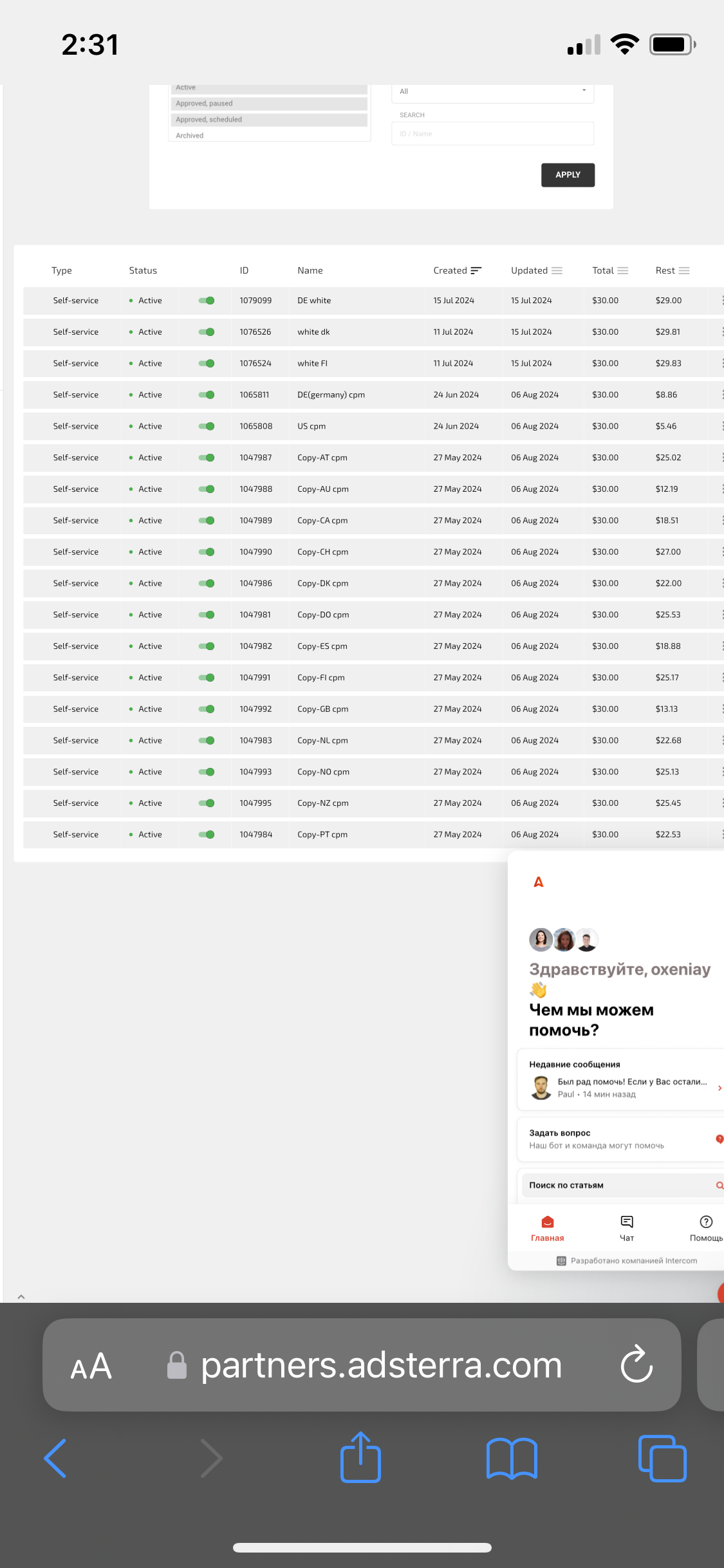
Task: Tap the Safari share icon
Action: (x=360, y=1458)
